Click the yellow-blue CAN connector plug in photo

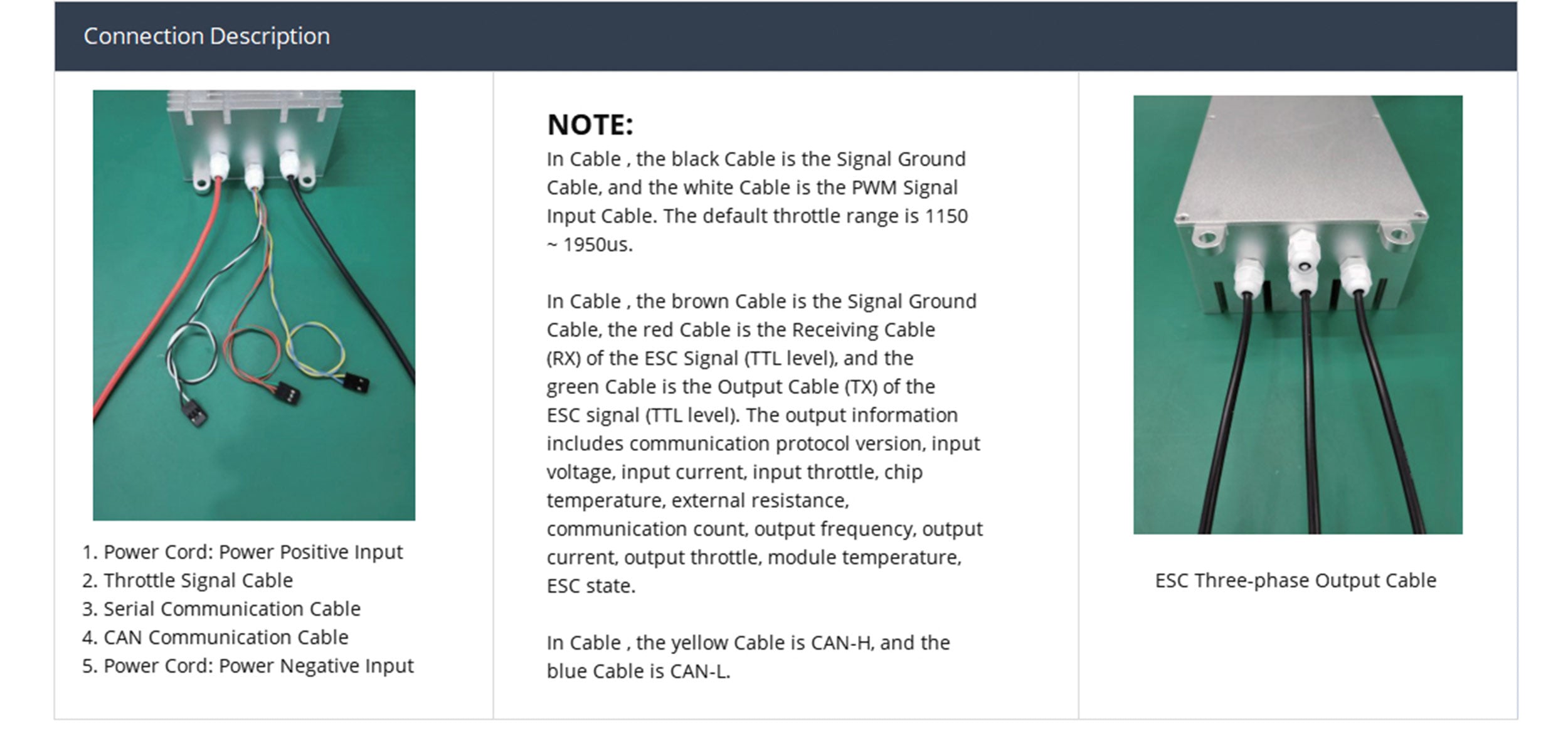355,382
